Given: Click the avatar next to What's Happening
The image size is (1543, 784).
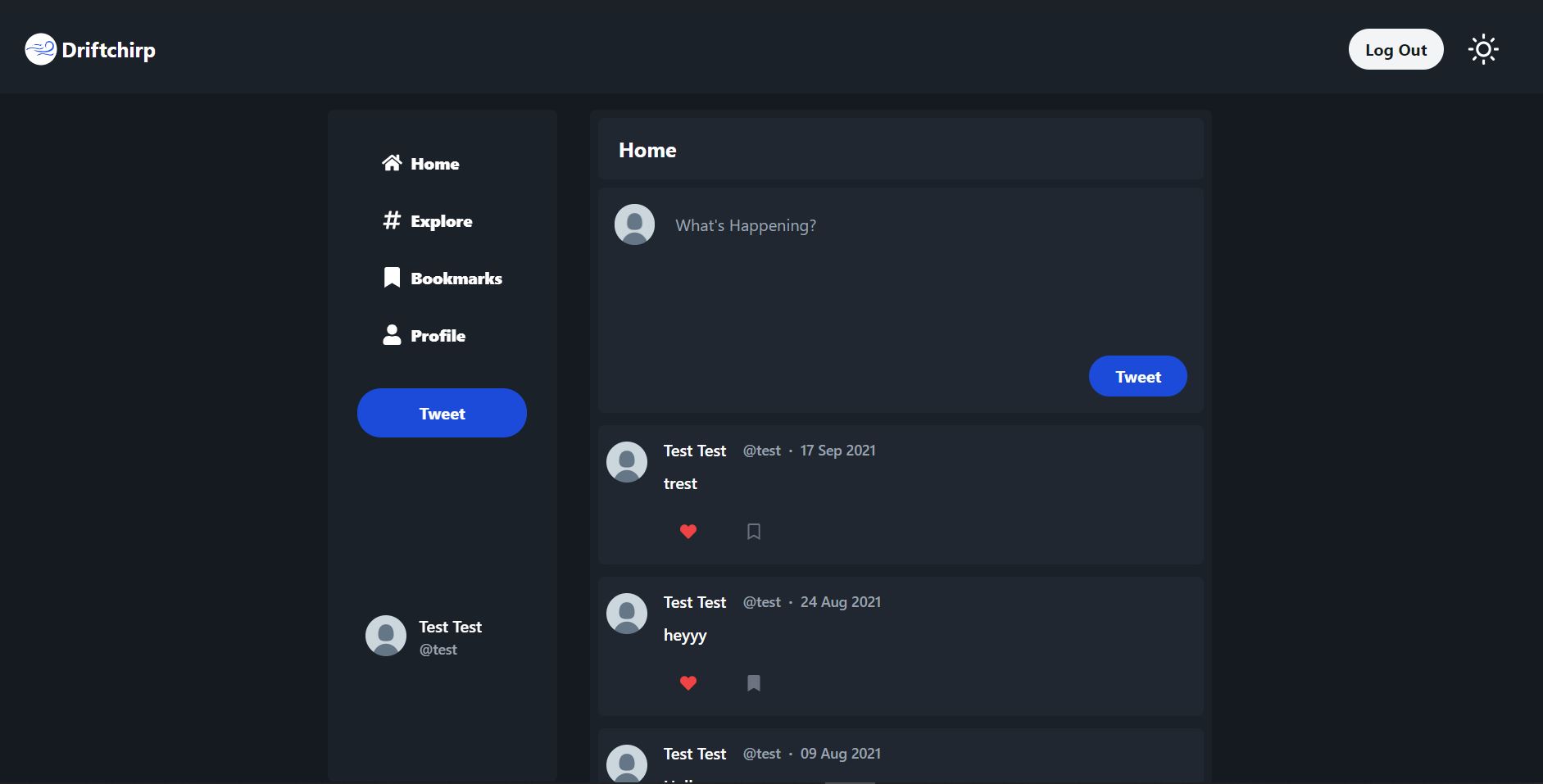Looking at the screenshot, I should coord(633,223).
